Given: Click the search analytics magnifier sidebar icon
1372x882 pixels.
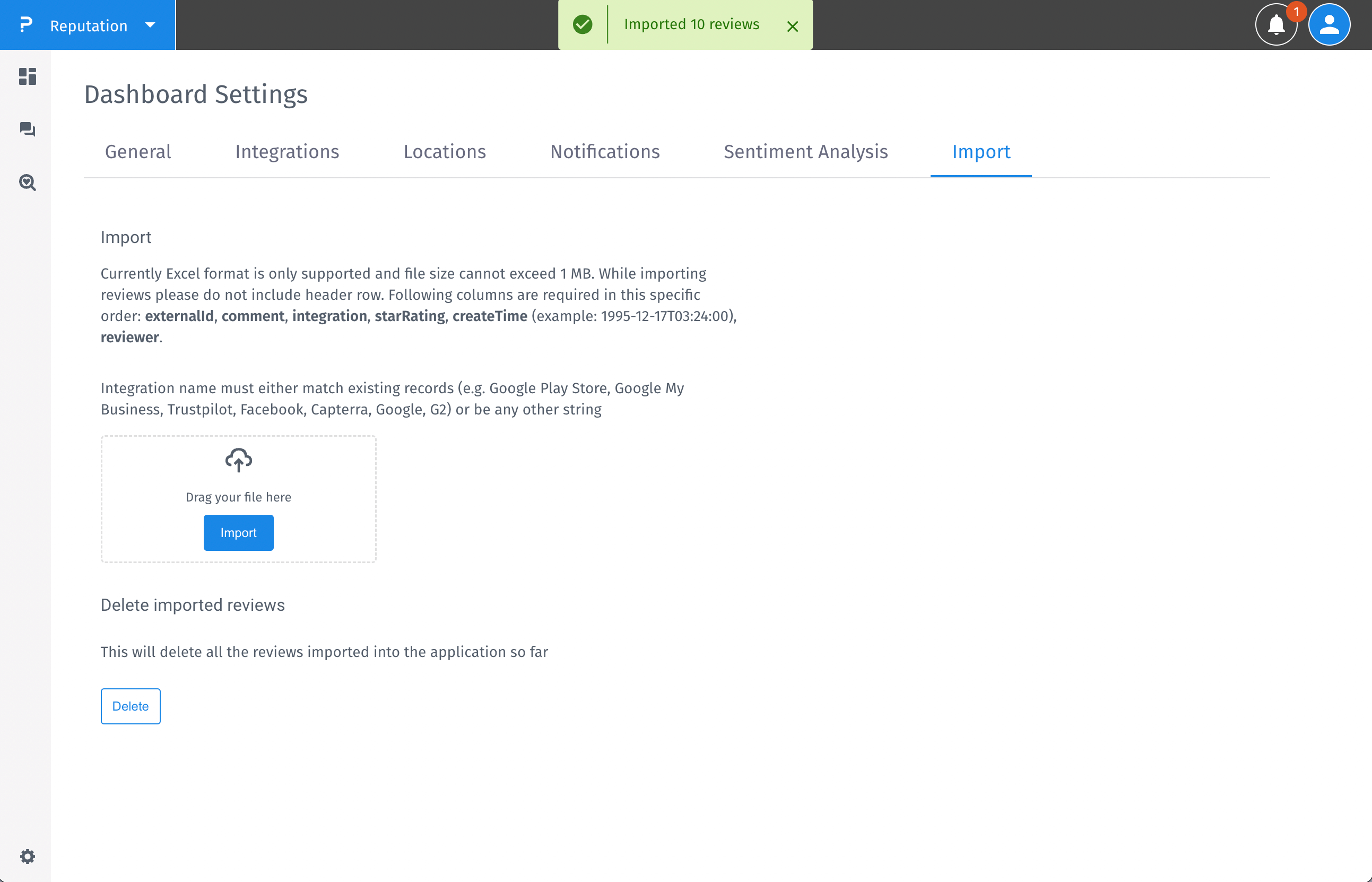Looking at the screenshot, I should click(28, 183).
